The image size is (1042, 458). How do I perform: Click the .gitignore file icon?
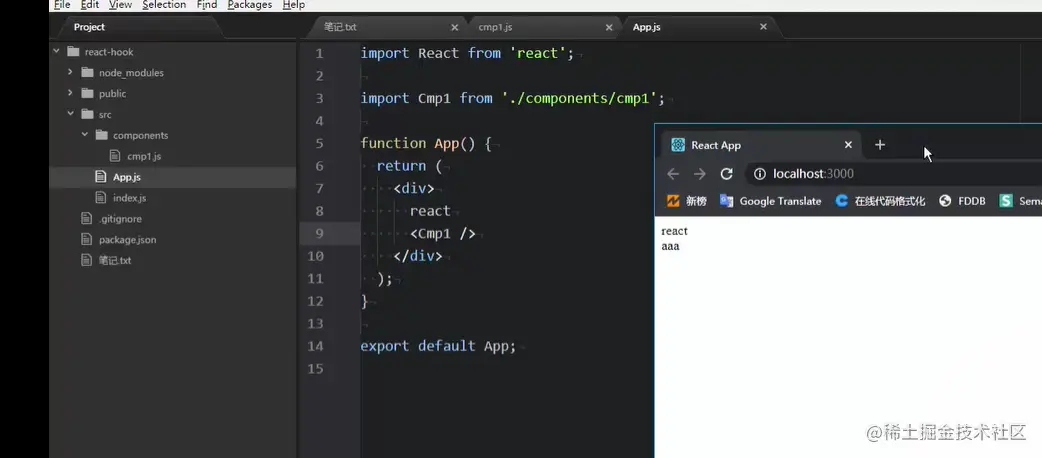pos(86,219)
